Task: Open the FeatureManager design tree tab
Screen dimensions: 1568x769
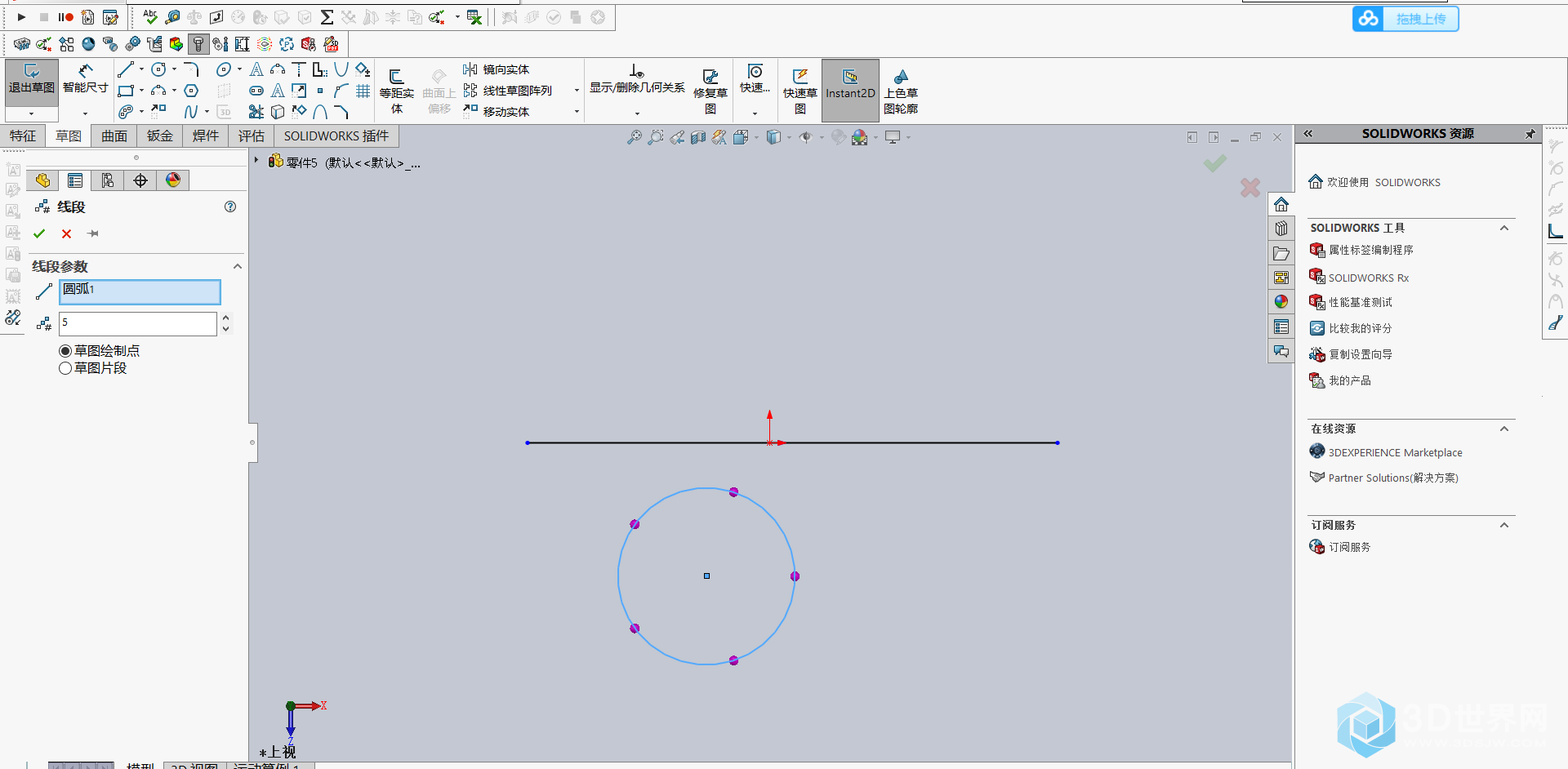Action: pyautogui.click(x=42, y=180)
